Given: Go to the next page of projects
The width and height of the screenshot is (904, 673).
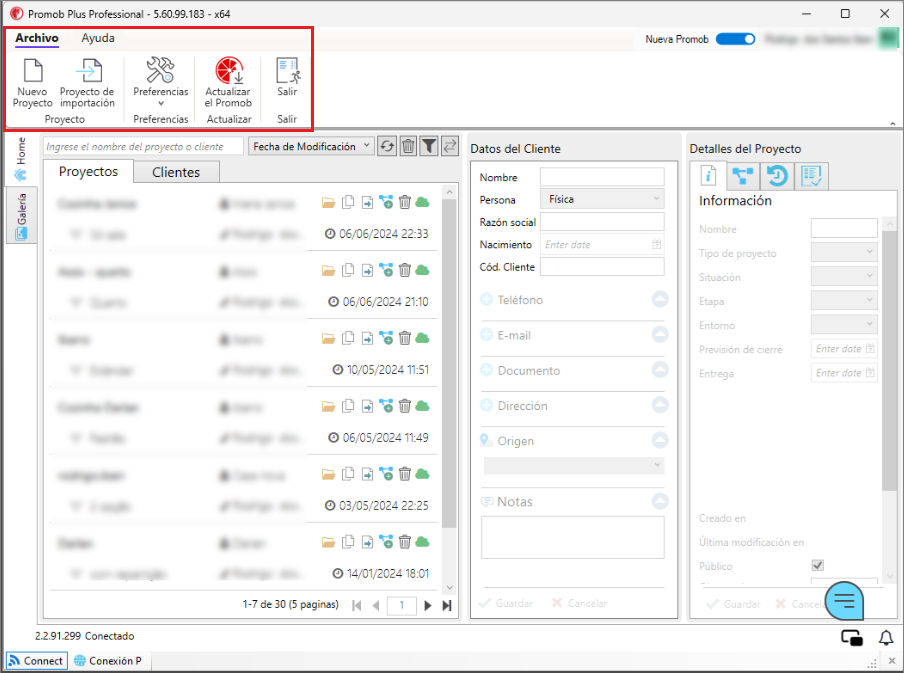Looking at the screenshot, I should (x=428, y=606).
